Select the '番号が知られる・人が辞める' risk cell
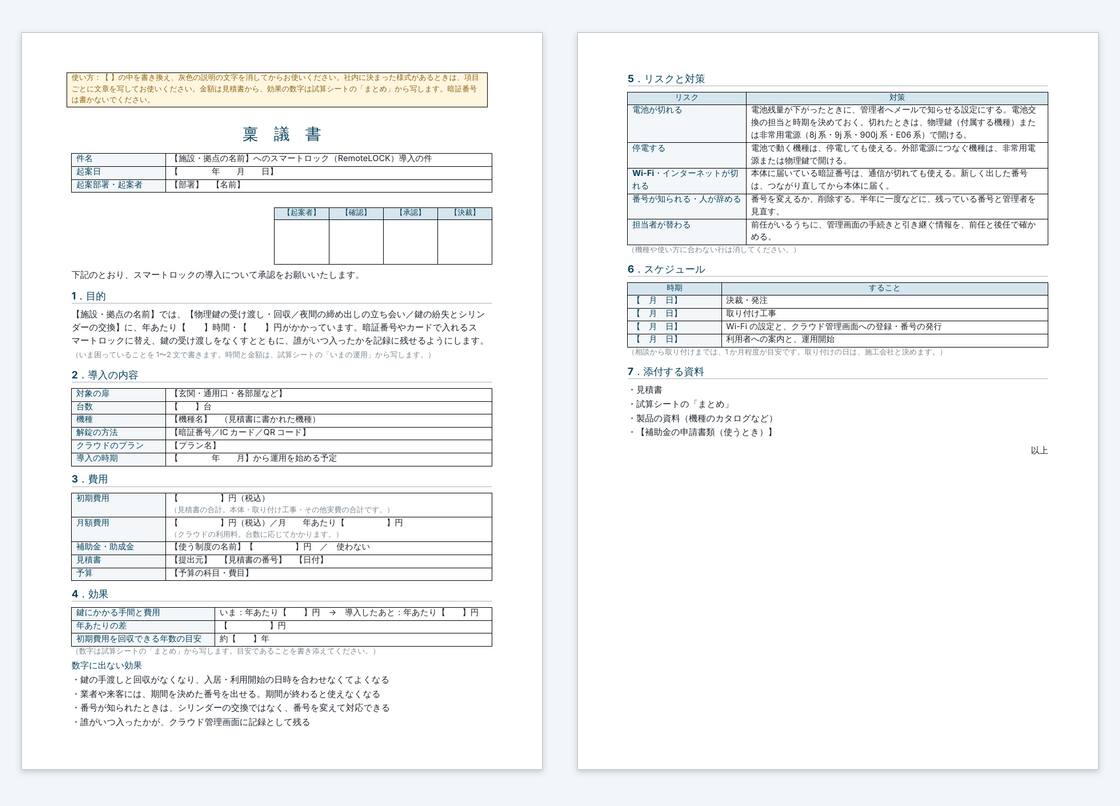This screenshot has height=806, width=1120. coord(686,206)
